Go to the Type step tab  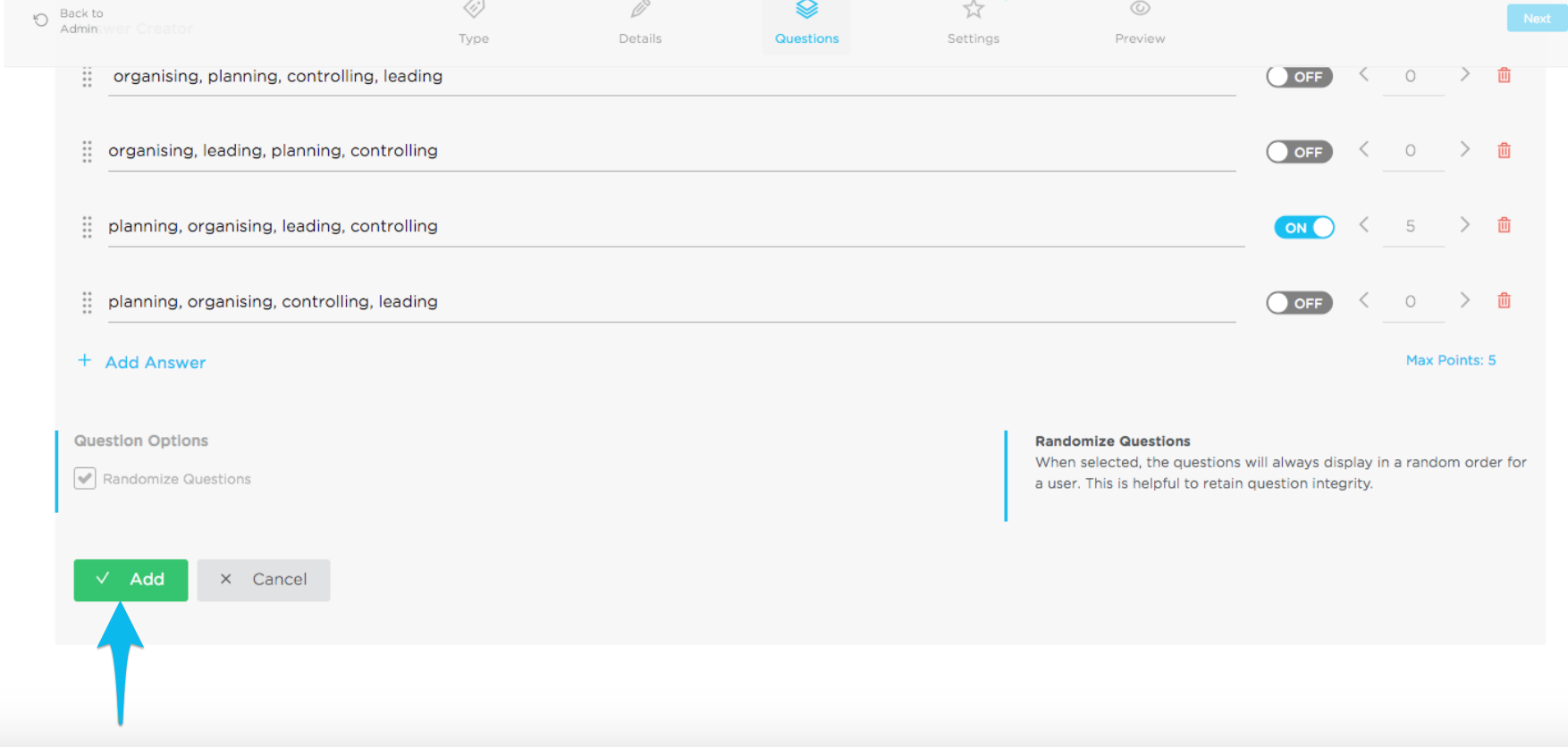(474, 23)
